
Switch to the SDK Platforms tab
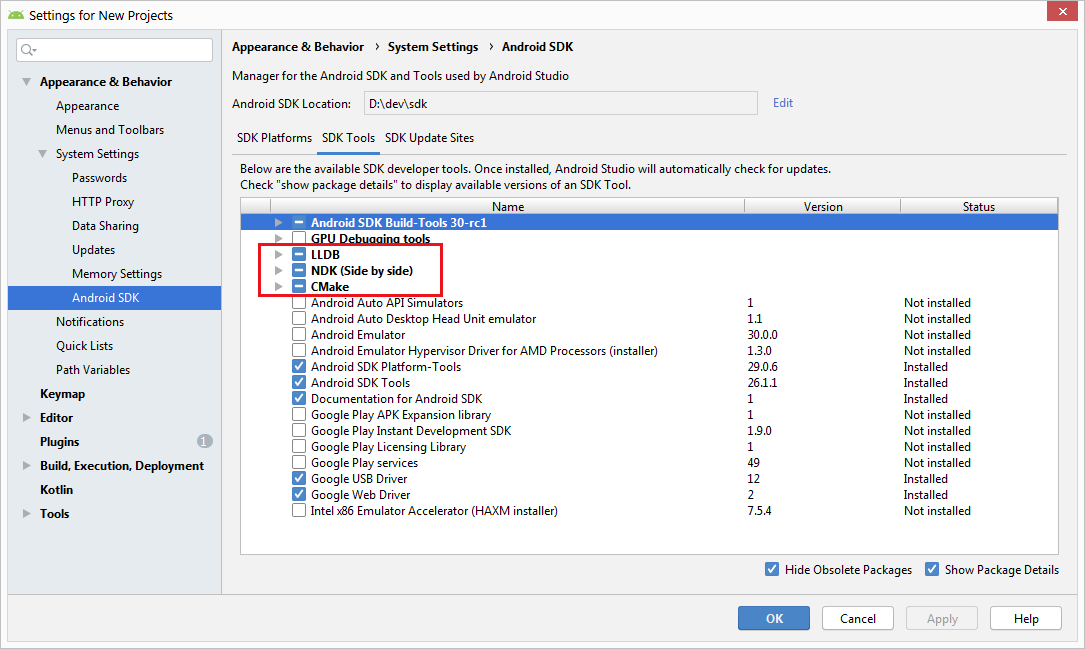(274, 138)
